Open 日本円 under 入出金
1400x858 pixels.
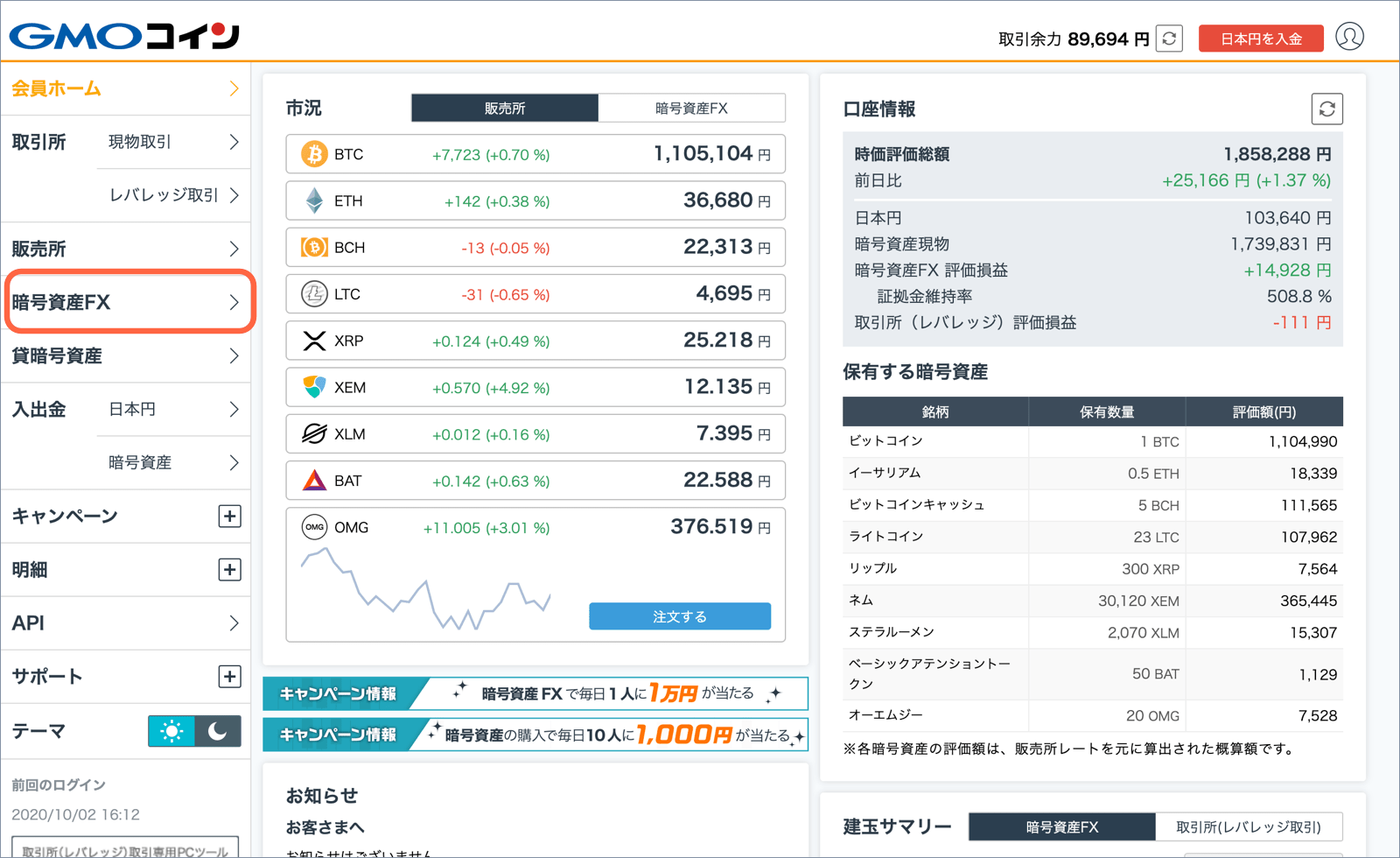point(173,409)
